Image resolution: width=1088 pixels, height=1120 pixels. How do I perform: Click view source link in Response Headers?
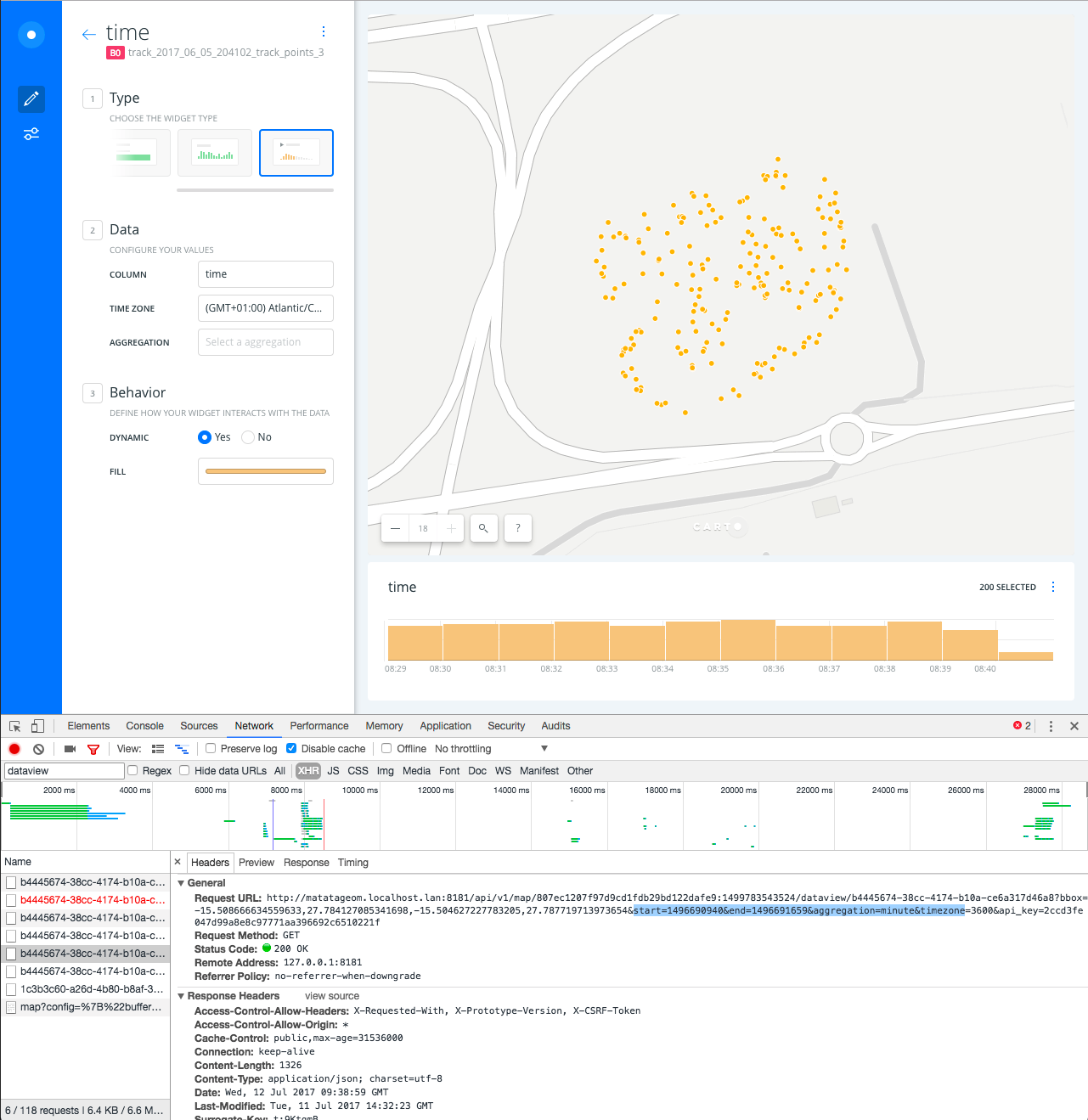pos(332,996)
